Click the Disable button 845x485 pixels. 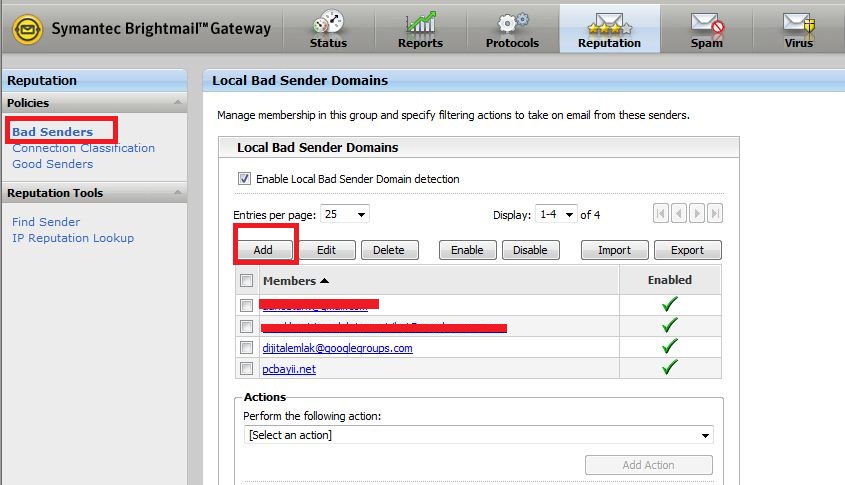[530, 250]
